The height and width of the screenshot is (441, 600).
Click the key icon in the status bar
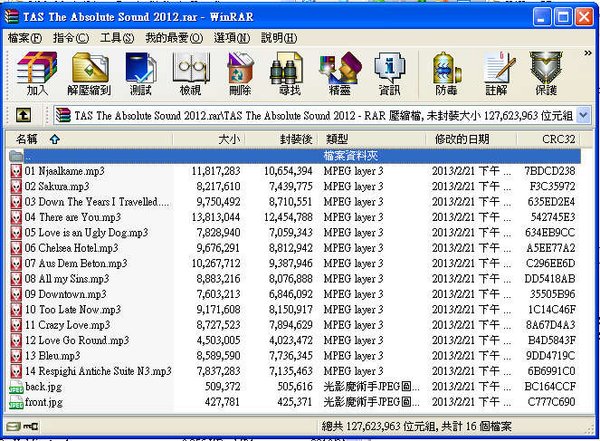click(31, 426)
